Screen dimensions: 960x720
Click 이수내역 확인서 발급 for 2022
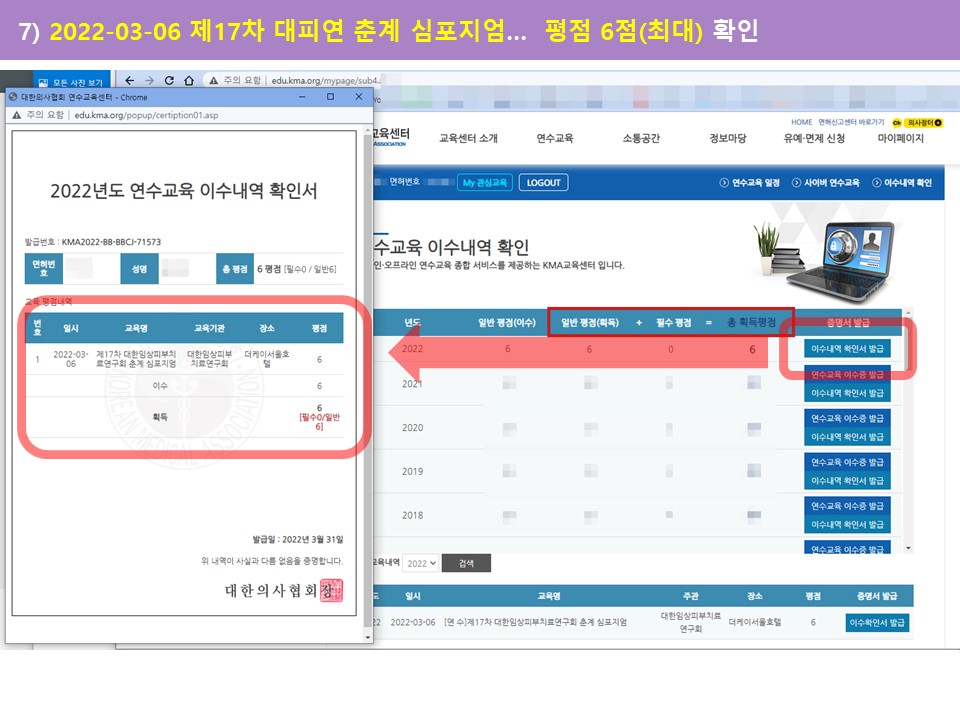pyautogui.click(x=846, y=349)
